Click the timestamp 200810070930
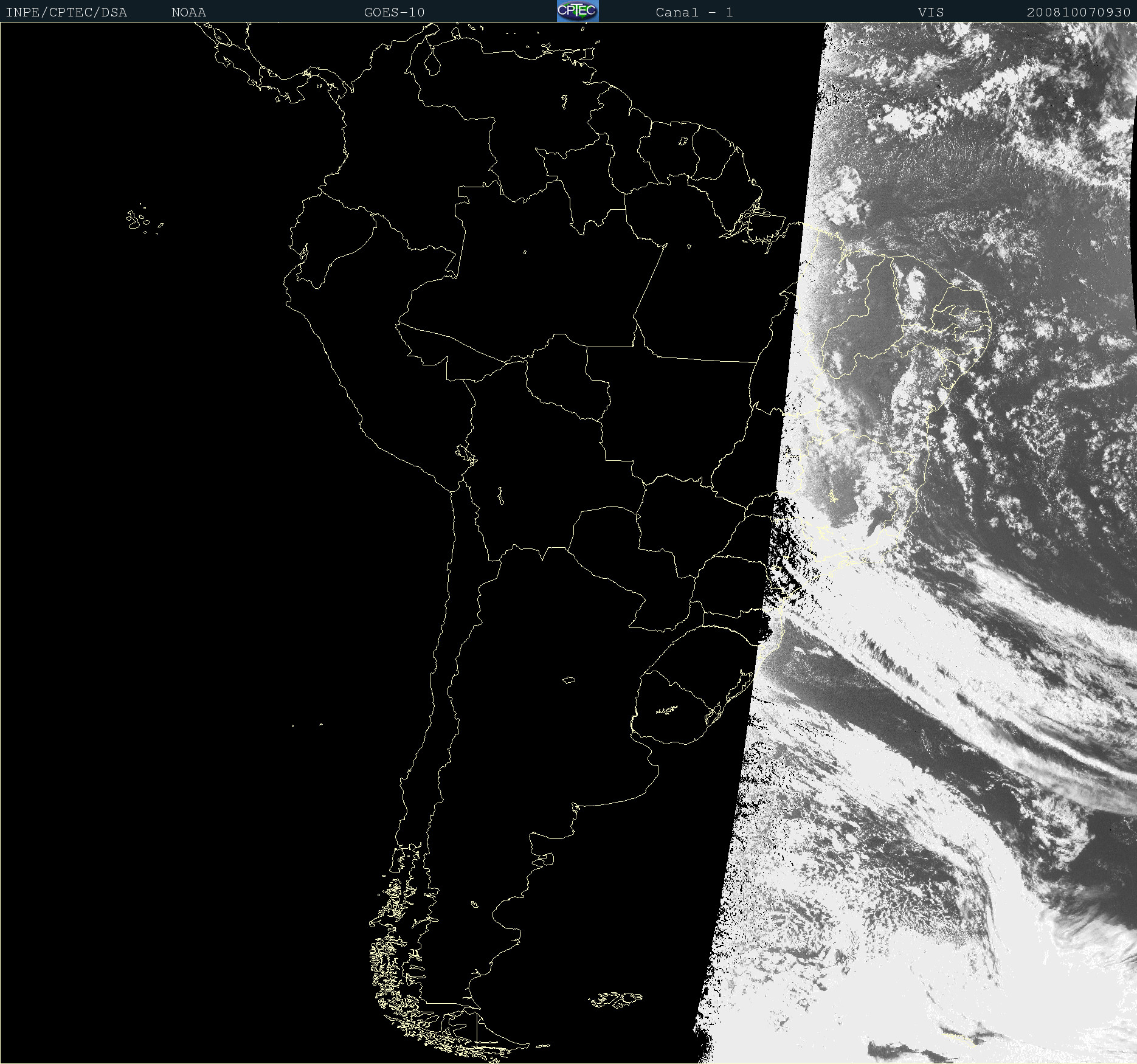The height and width of the screenshot is (1064, 1137). click(x=1079, y=12)
